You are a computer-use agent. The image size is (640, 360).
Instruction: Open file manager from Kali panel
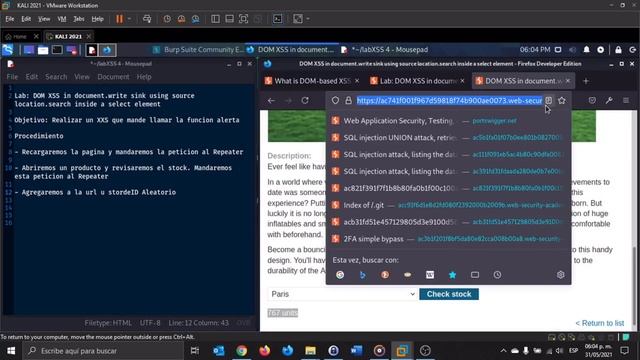pyautogui.click(x=43, y=50)
